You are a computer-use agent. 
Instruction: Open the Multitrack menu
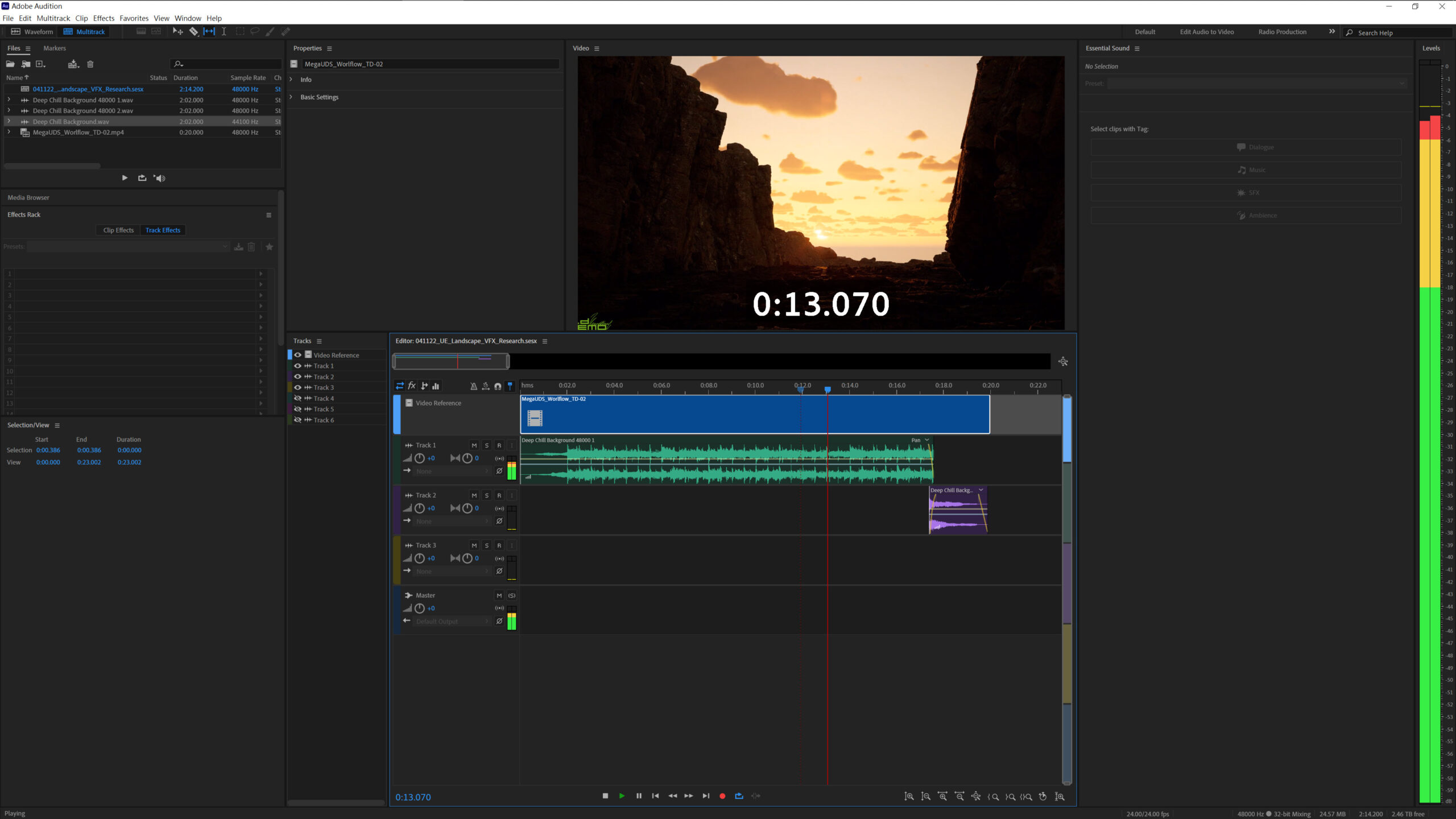click(53, 18)
